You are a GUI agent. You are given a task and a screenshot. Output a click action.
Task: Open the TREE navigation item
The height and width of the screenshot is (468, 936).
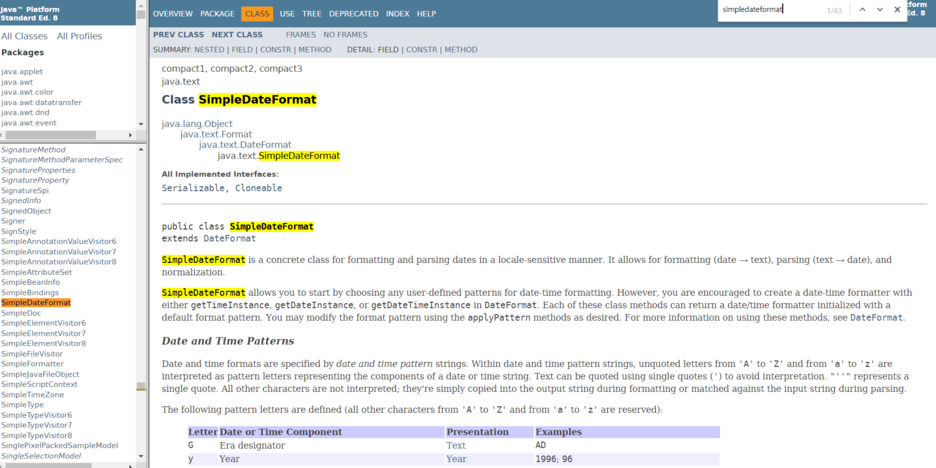(x=312, y=14)
